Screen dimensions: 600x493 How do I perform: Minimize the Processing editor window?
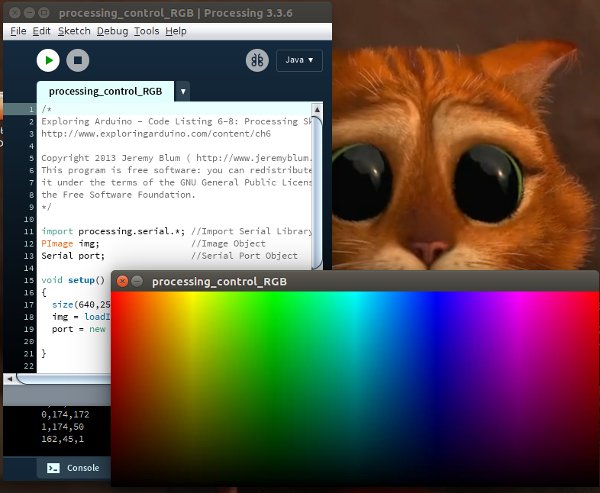29,12
